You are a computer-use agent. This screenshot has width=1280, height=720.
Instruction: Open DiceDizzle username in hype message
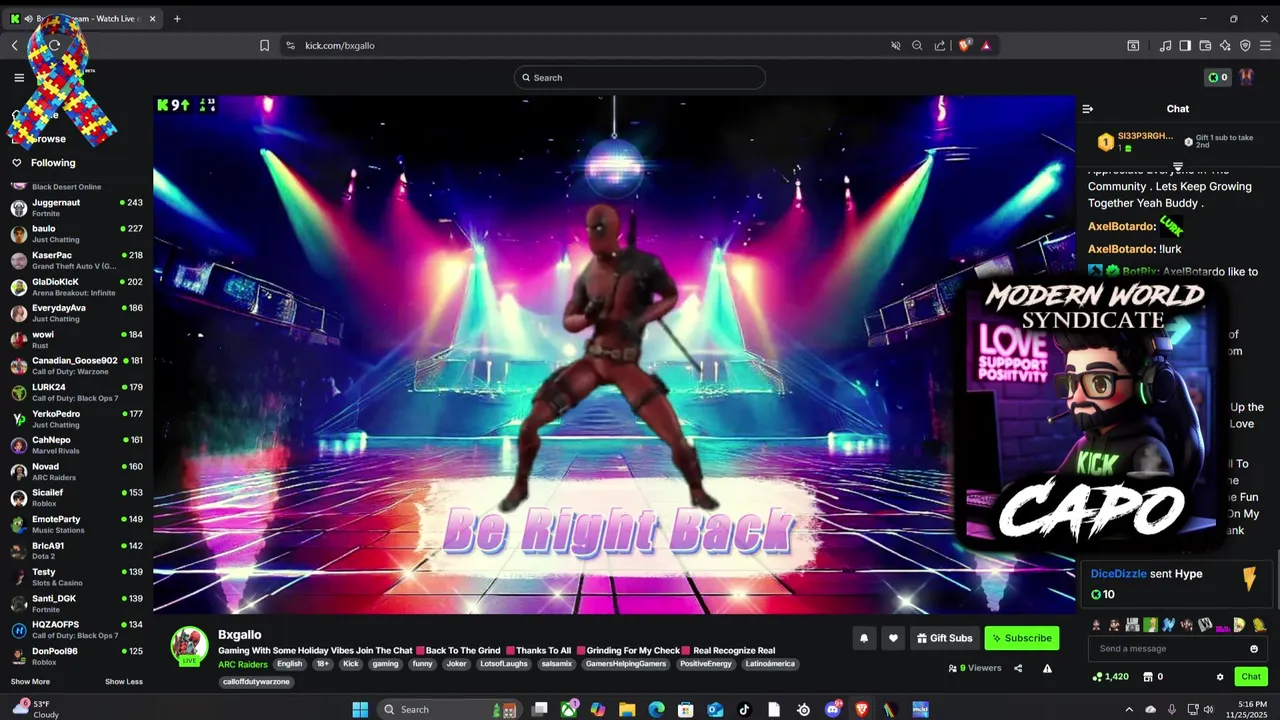click(1119, 574)
